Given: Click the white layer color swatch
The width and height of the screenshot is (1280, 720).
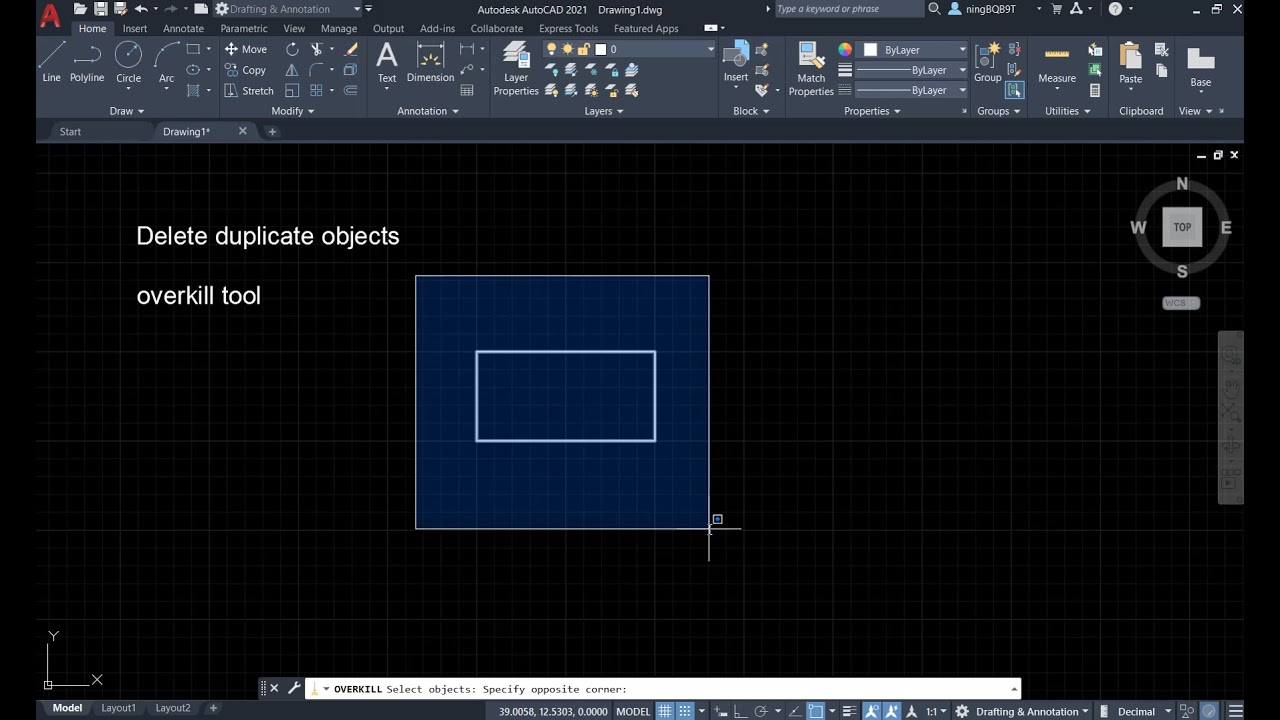Looking at the screenshot, I should [600, 49].
